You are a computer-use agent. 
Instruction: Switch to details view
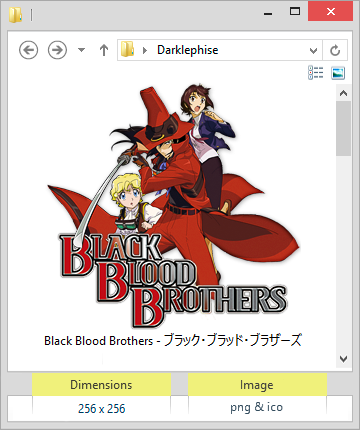tap(315, 73)
